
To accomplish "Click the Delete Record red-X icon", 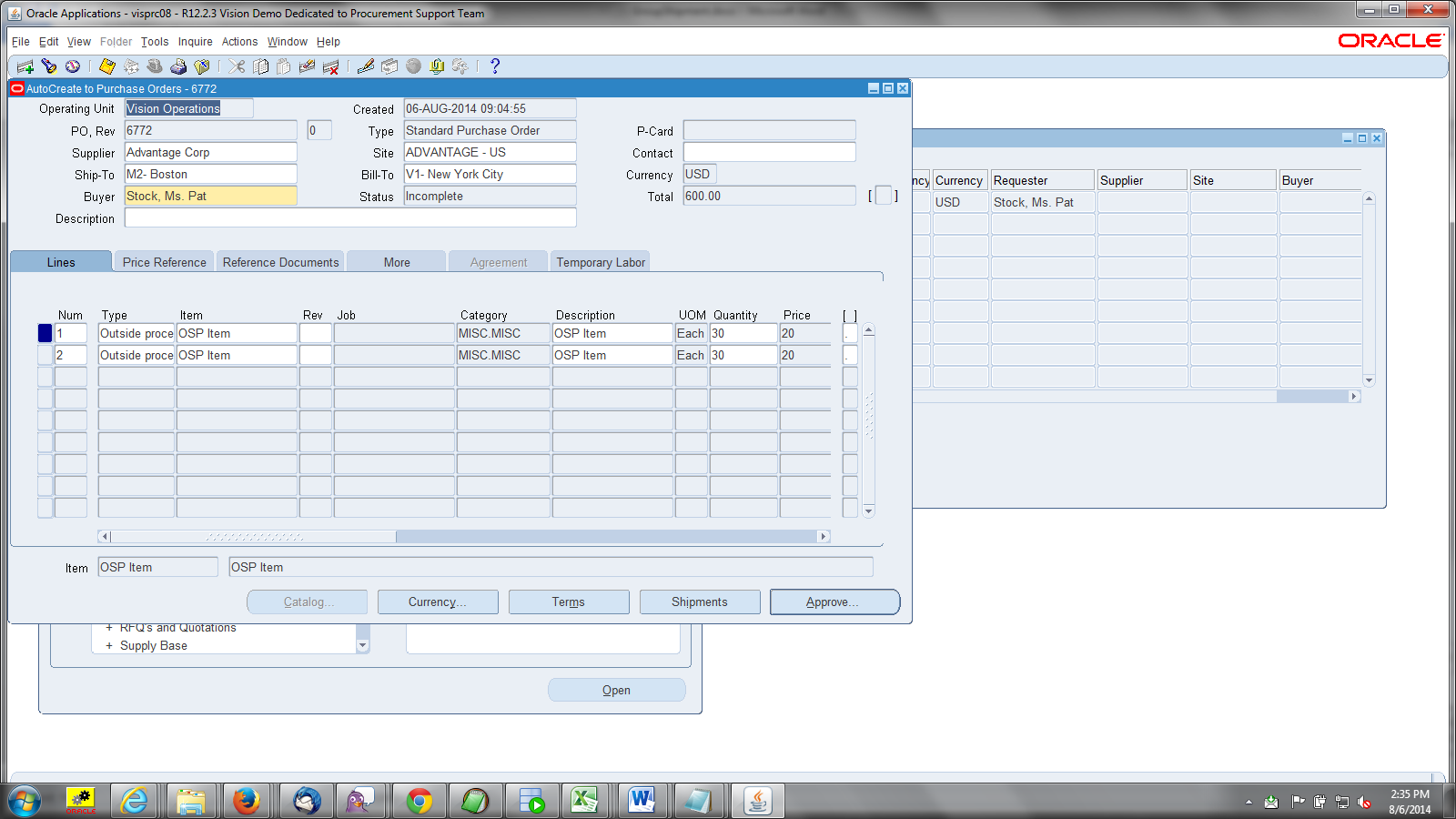I will pos(331,66).
